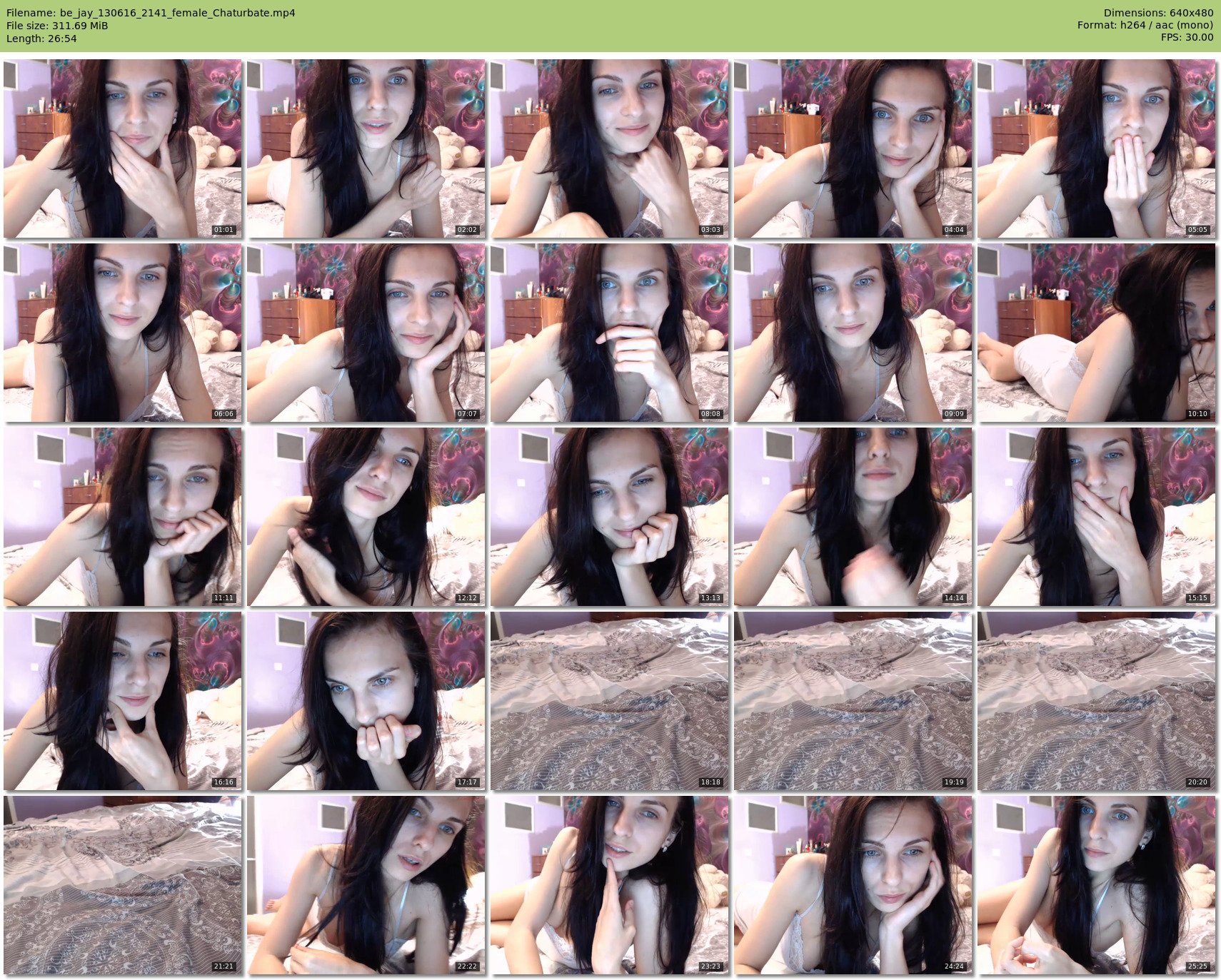Select the thumbnail timestamped 15:15
The width and height of the screenshot is (1221, 980).
pyautogui.click(x=1096, y=517)
